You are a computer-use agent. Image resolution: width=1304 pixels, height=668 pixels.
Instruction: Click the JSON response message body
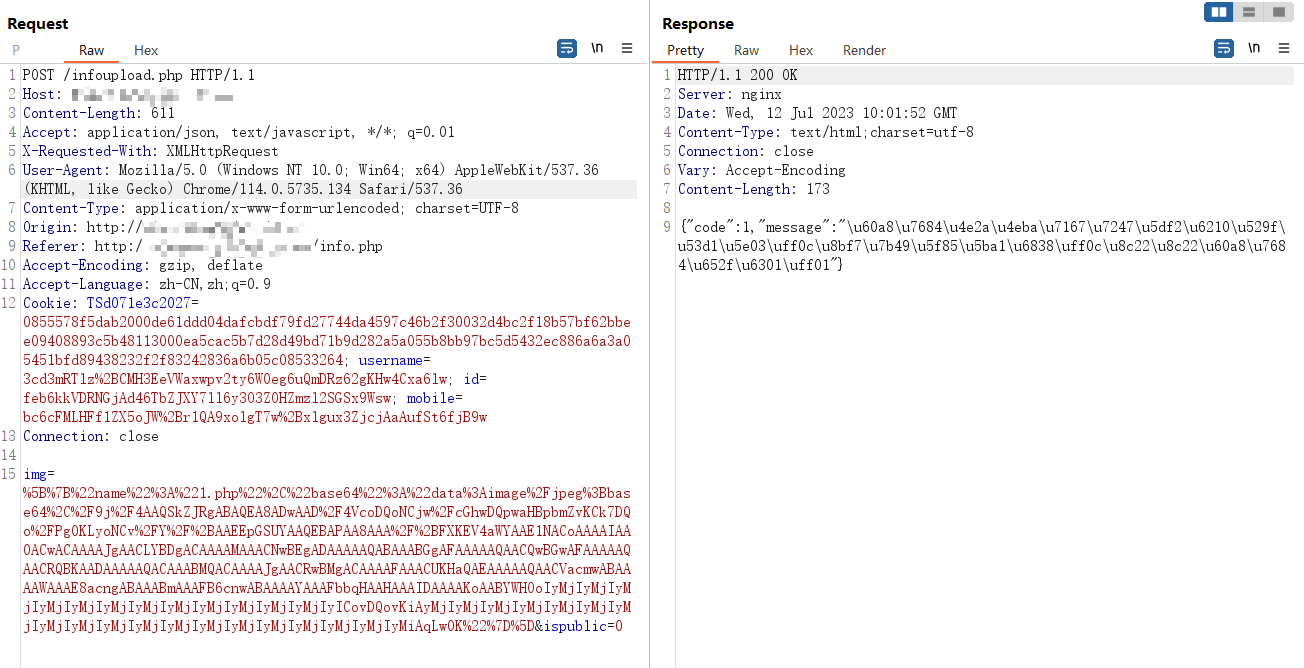tap(984, 246)
